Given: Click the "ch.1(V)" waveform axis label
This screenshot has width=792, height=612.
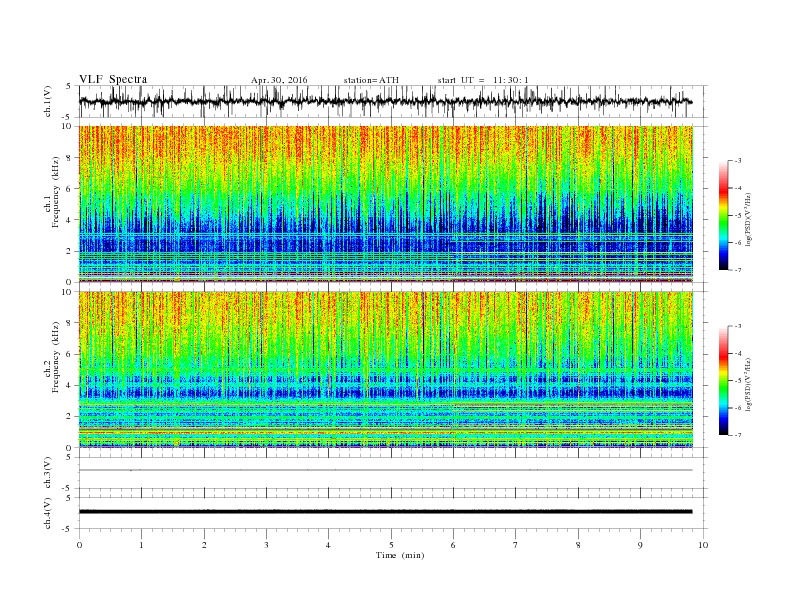Looking at the screenshot, I should coord(48,101).
